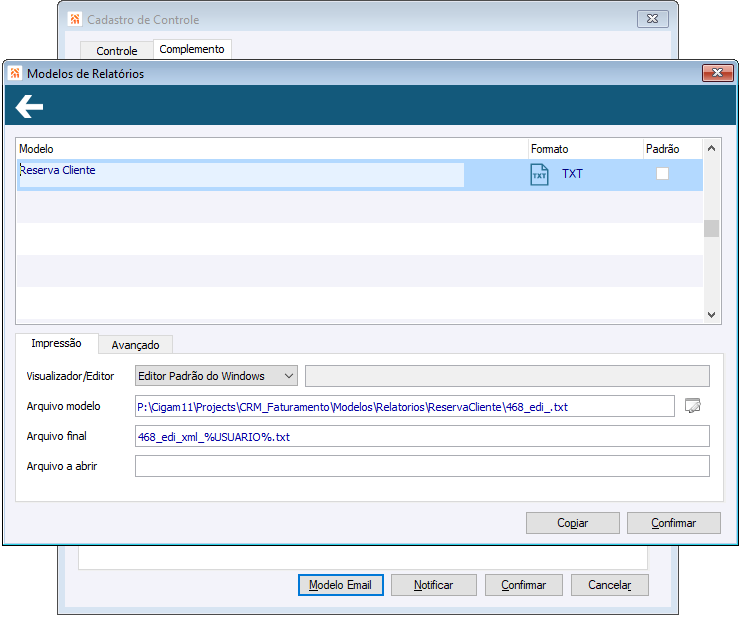This screenshot has width=740, height=618.
Task: Click the model list scrollbar thumb
Action: (712, 229)
